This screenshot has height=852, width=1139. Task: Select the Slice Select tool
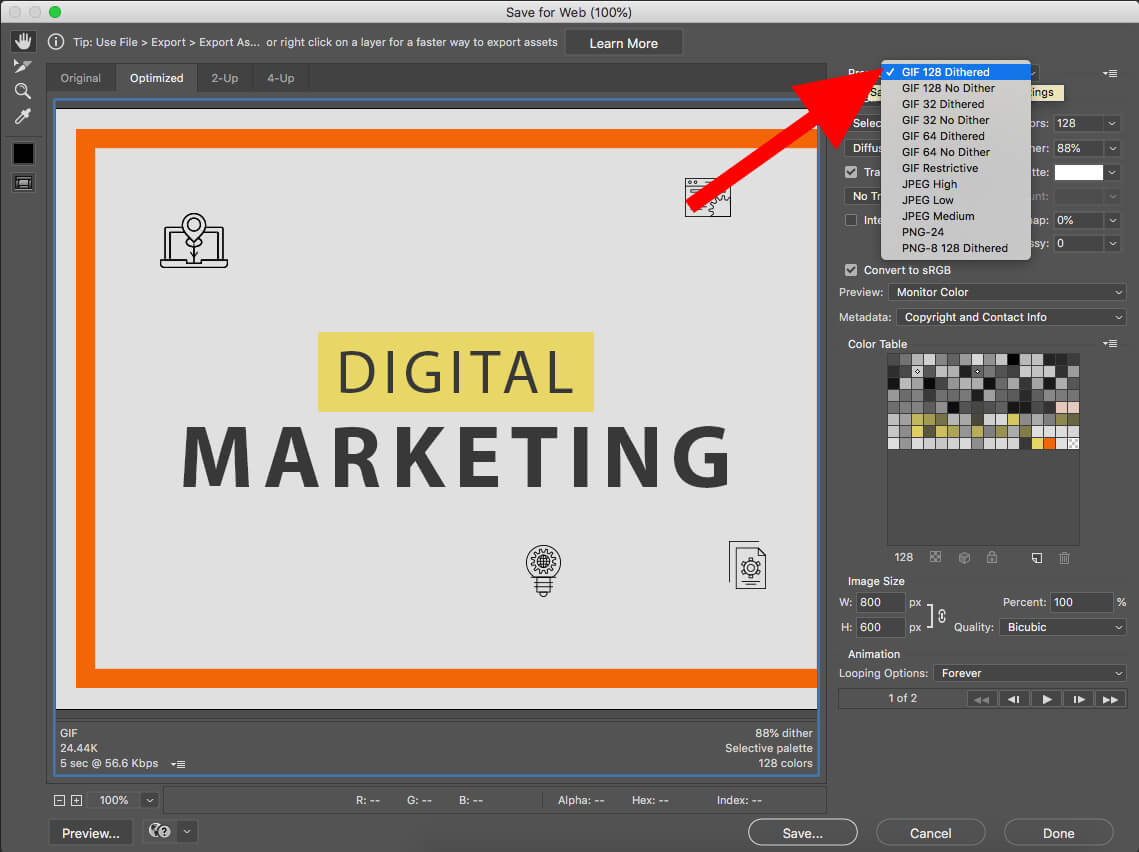(23, 66)
